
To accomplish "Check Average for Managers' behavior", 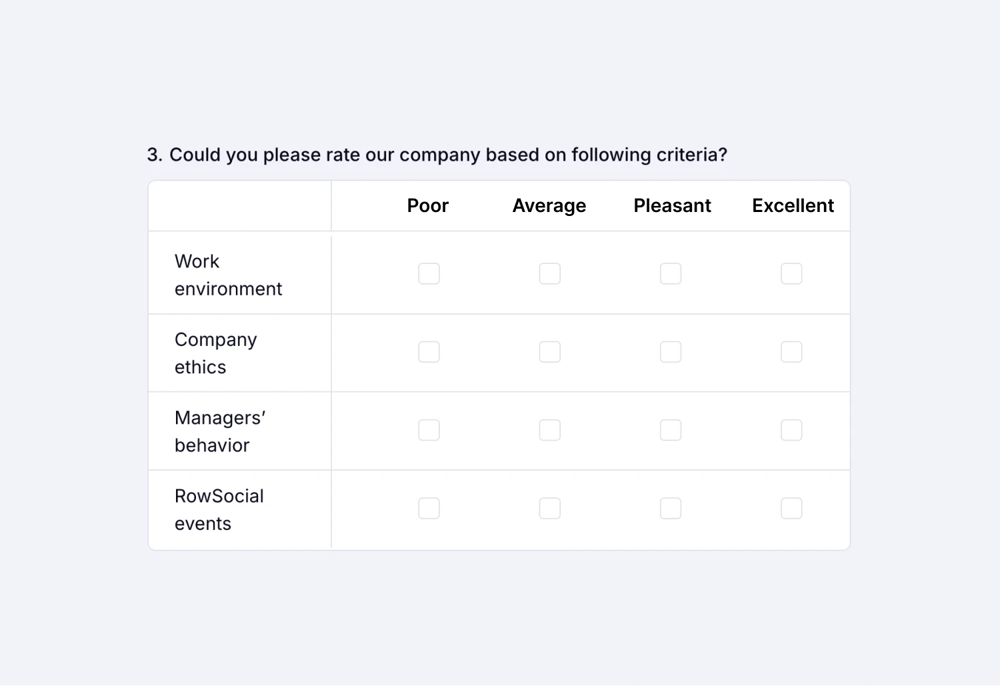I will point(550,430).
